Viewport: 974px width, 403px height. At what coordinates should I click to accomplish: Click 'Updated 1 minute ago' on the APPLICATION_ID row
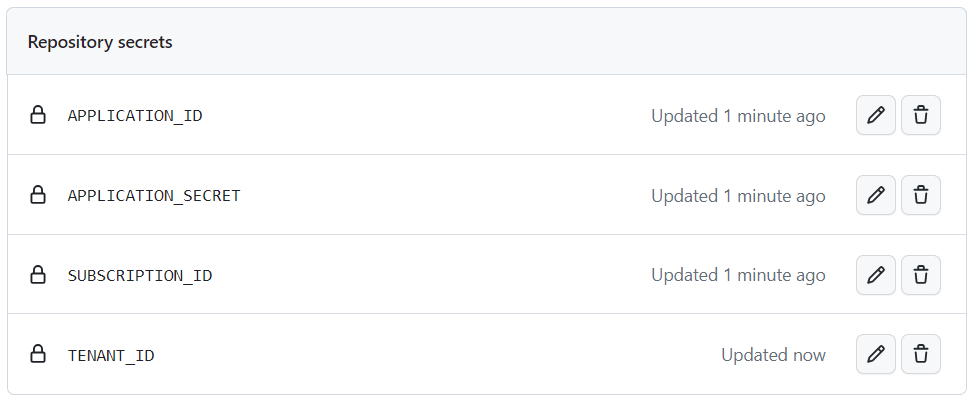(x=739, y=116)
